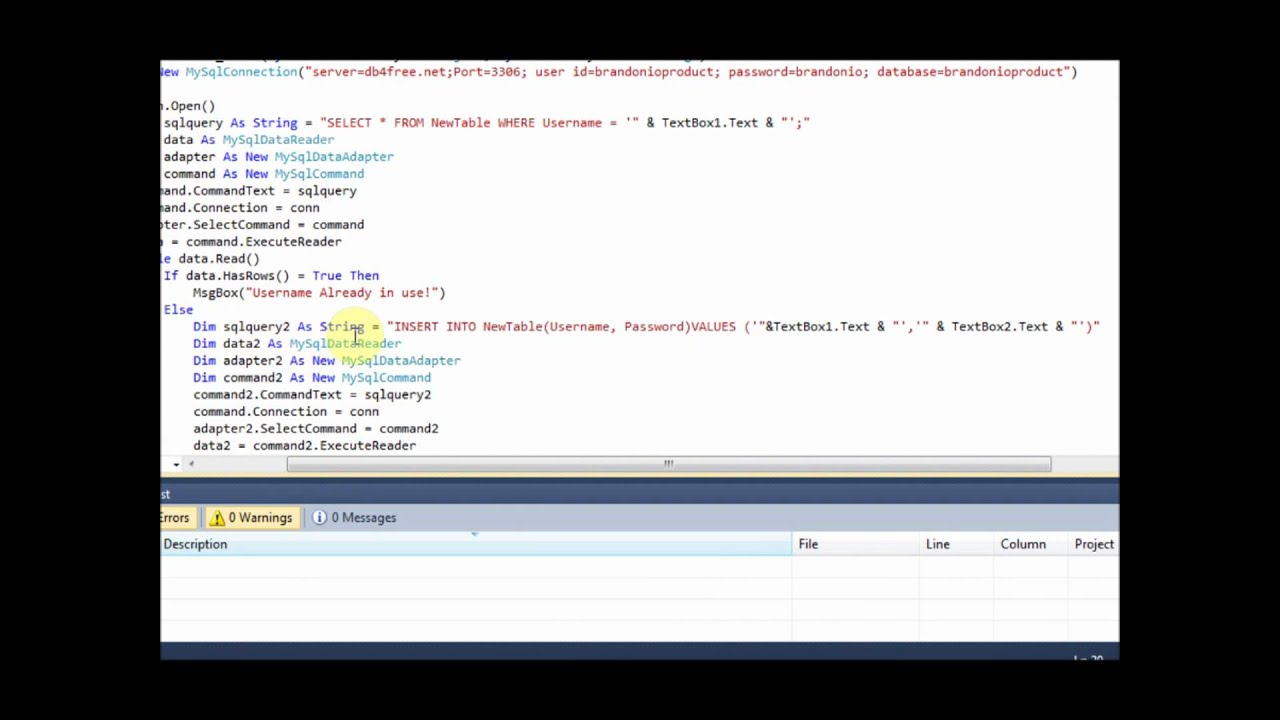The height and width of the screenshot is (720, 1280).
Task: Sort error list by File column
Action: coord(855,544)
